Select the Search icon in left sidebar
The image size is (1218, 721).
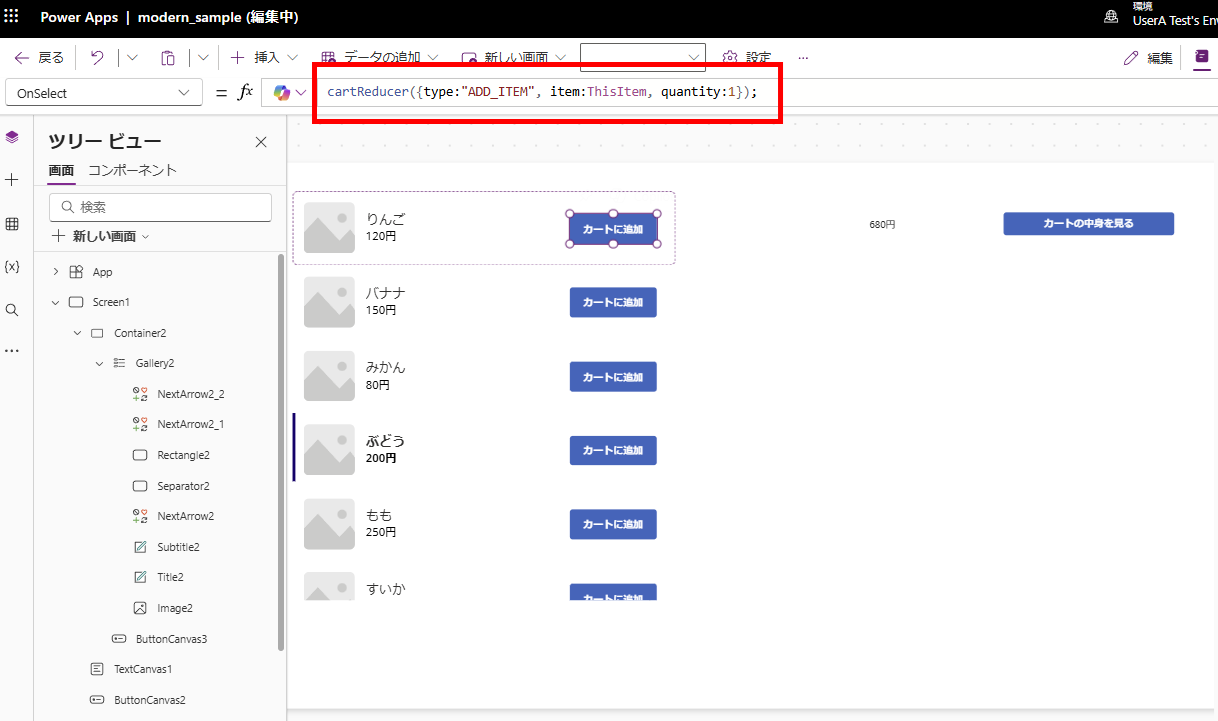click(x=12, y=309)
